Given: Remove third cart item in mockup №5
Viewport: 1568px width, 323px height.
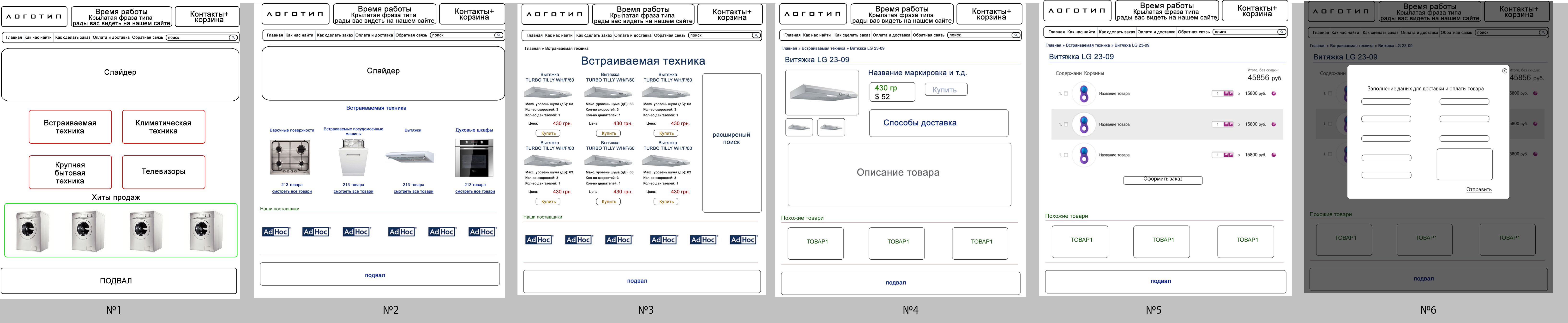Looking at the screenshot, I should [1274, 155].
